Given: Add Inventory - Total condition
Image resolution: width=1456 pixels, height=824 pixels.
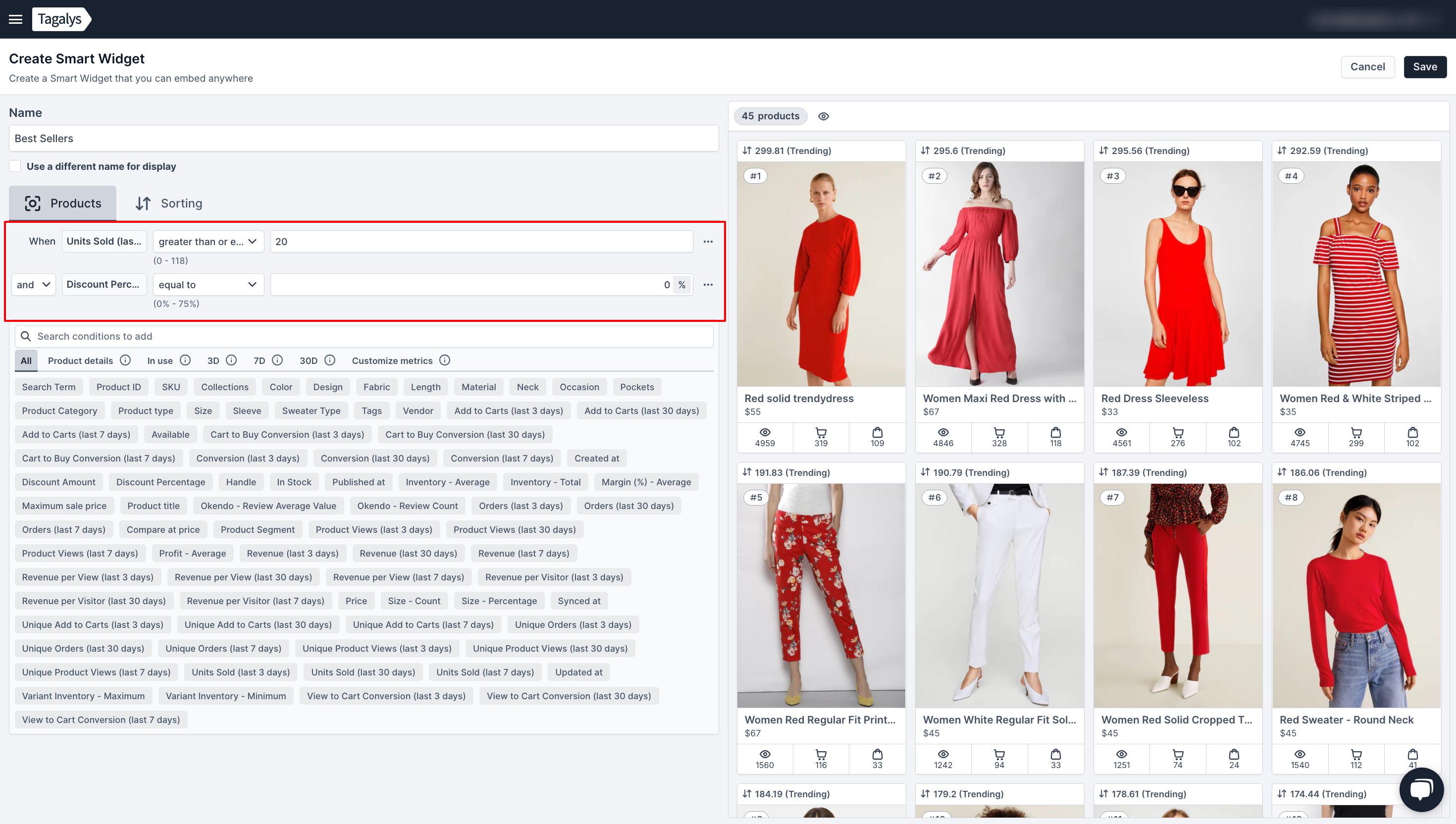Looking at the screenshot, I should coord(546,482).
